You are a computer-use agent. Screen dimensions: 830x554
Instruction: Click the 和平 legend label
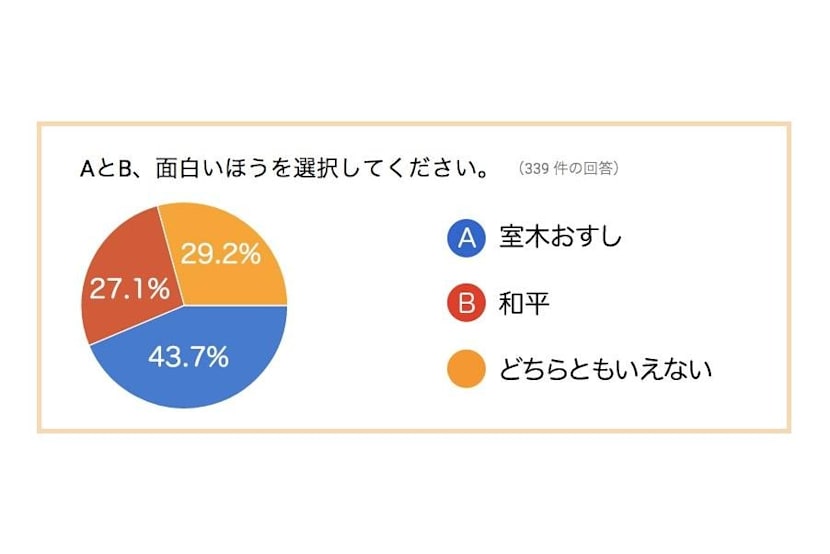coord(524,303)
